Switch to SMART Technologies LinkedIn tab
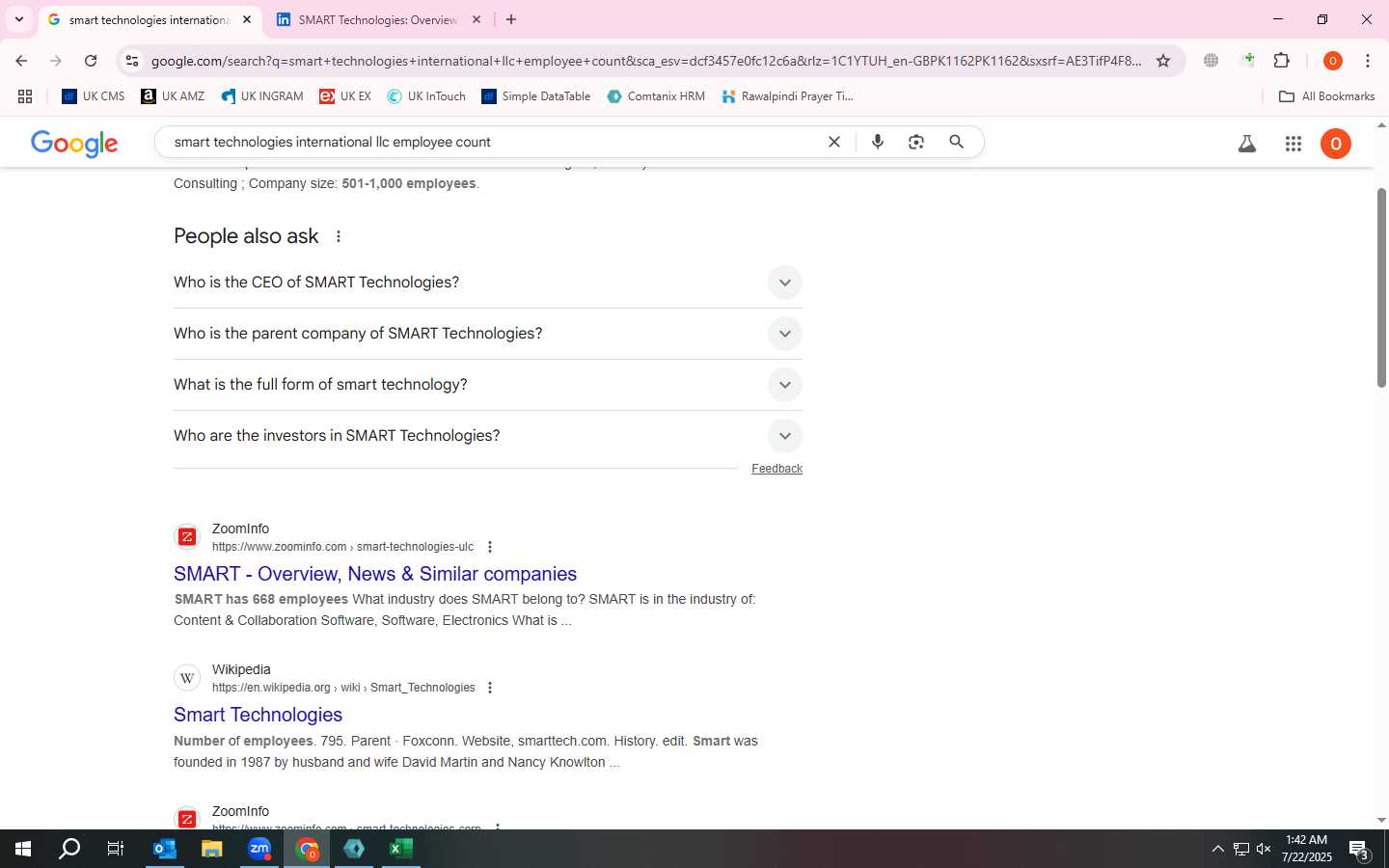The height and width of the screenshot is (868, 1389). pos(377,19)
